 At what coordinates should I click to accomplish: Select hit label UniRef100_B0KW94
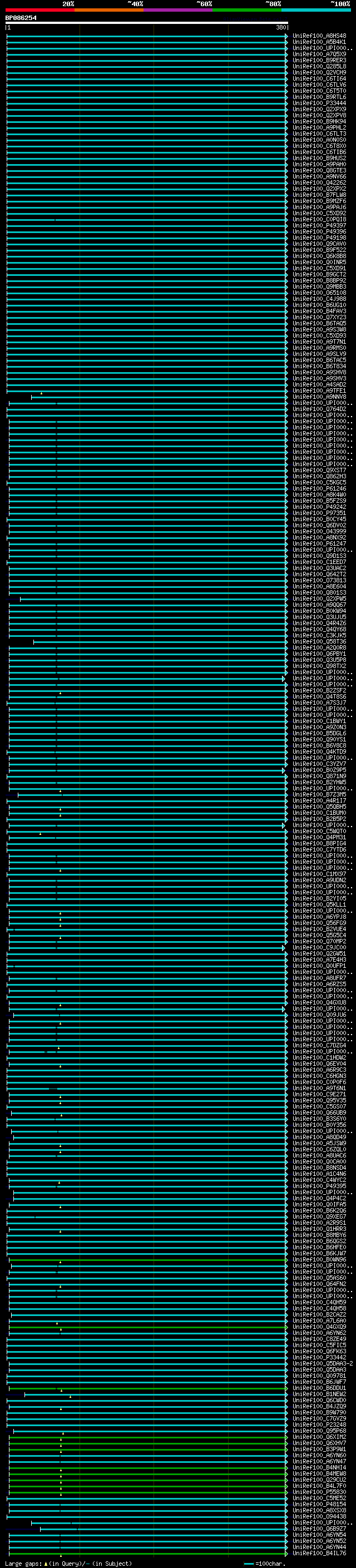point(319,611)
